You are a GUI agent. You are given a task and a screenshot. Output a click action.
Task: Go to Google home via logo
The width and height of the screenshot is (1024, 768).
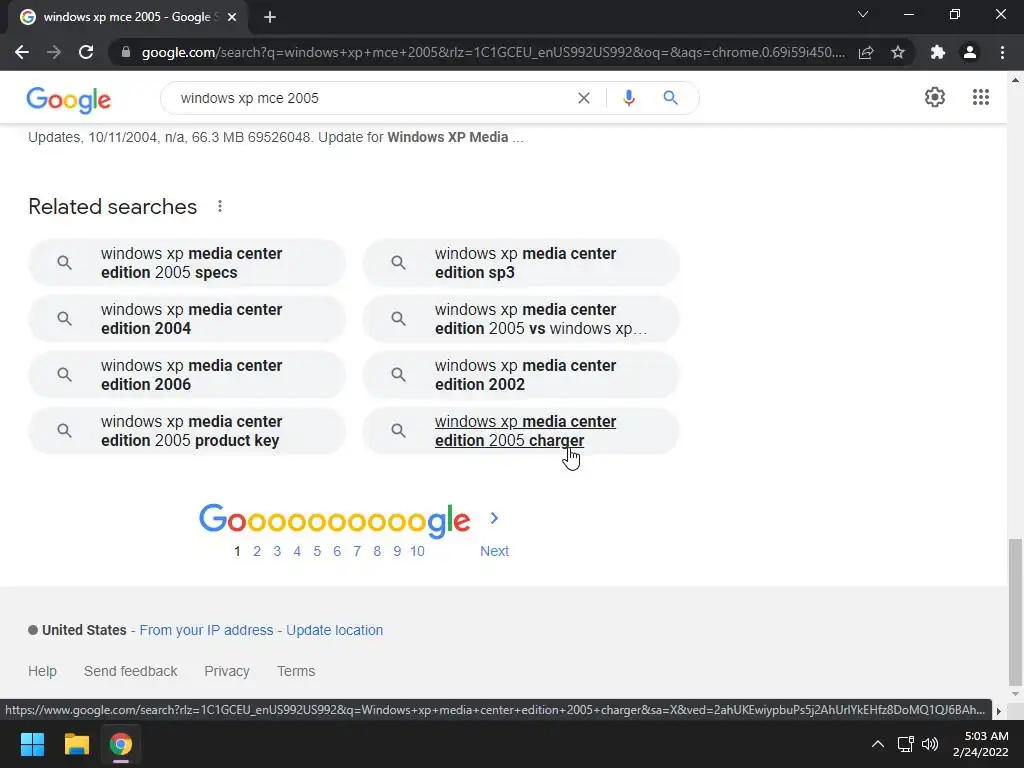pyautogui.click(x=69, y=99)
